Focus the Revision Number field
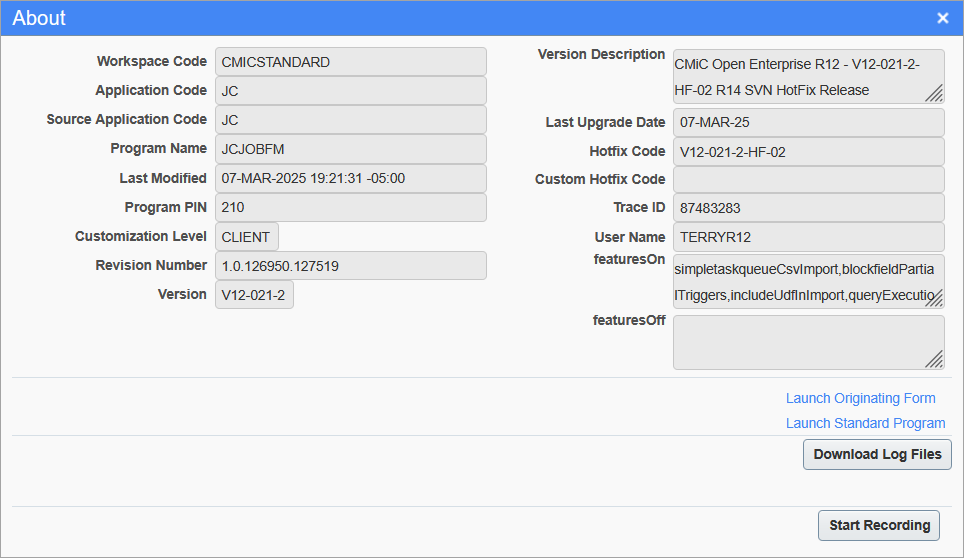 click(350, 265)
